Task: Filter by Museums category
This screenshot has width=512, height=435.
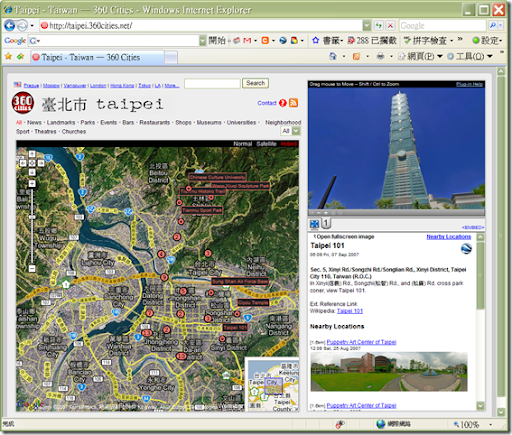Action: pos(209,122)
